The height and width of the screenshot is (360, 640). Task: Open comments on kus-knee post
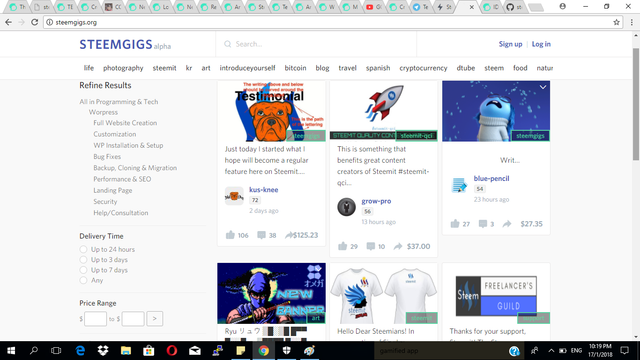coord(261,235)
